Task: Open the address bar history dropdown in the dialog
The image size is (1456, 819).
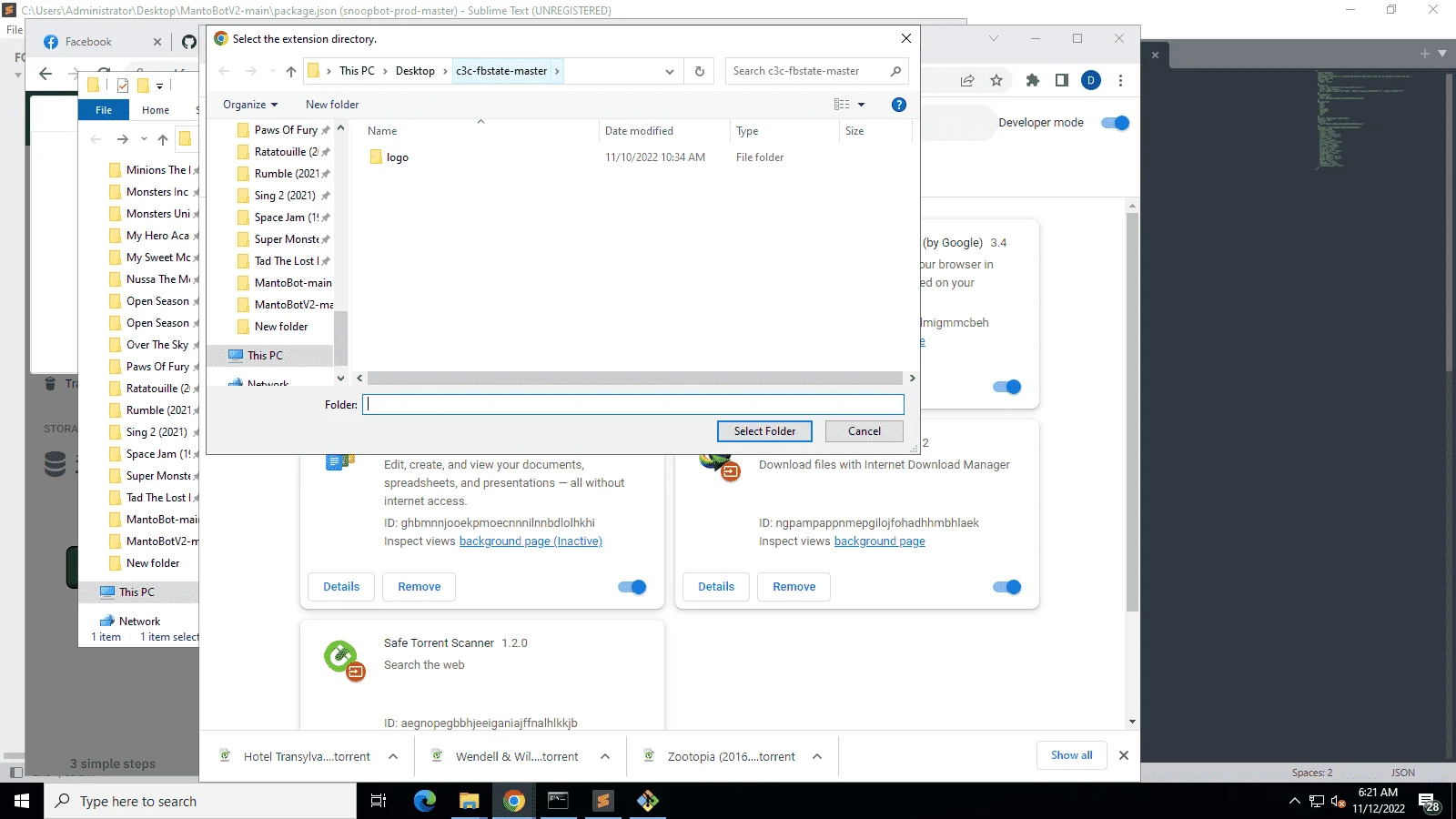Action: point(670,71)
